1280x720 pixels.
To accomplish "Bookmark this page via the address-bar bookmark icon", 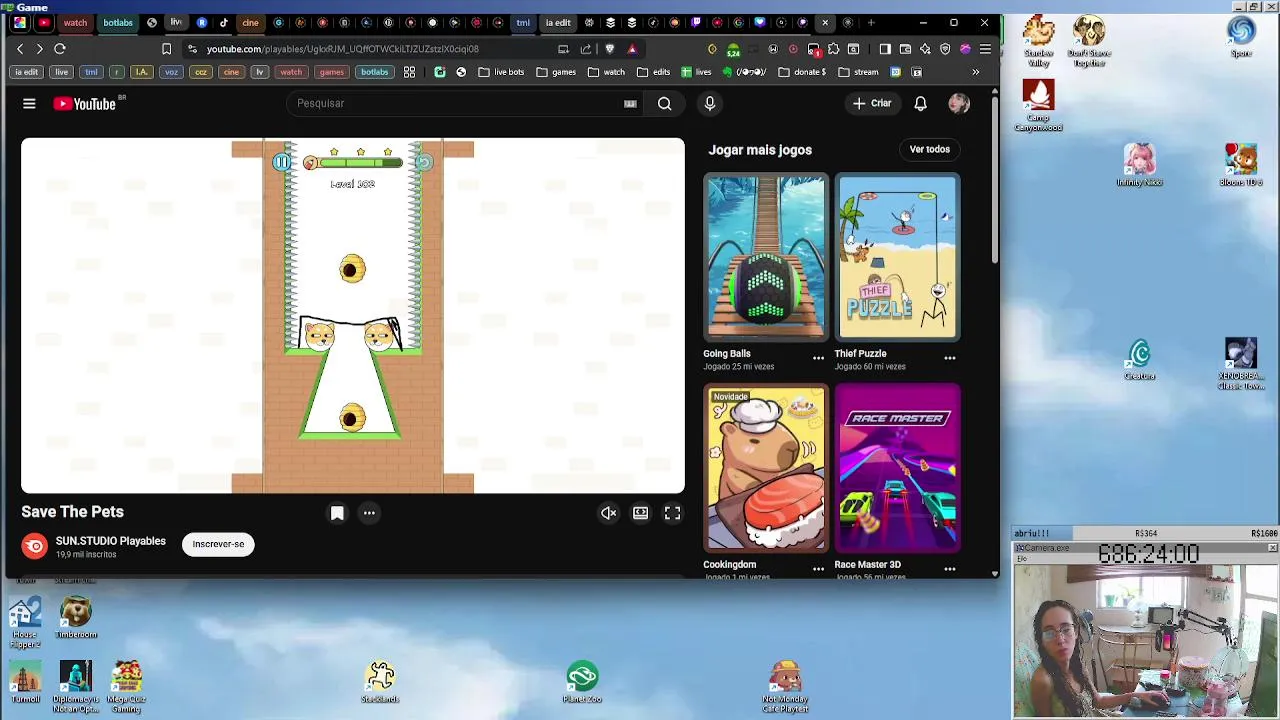I will pos(166,48).
